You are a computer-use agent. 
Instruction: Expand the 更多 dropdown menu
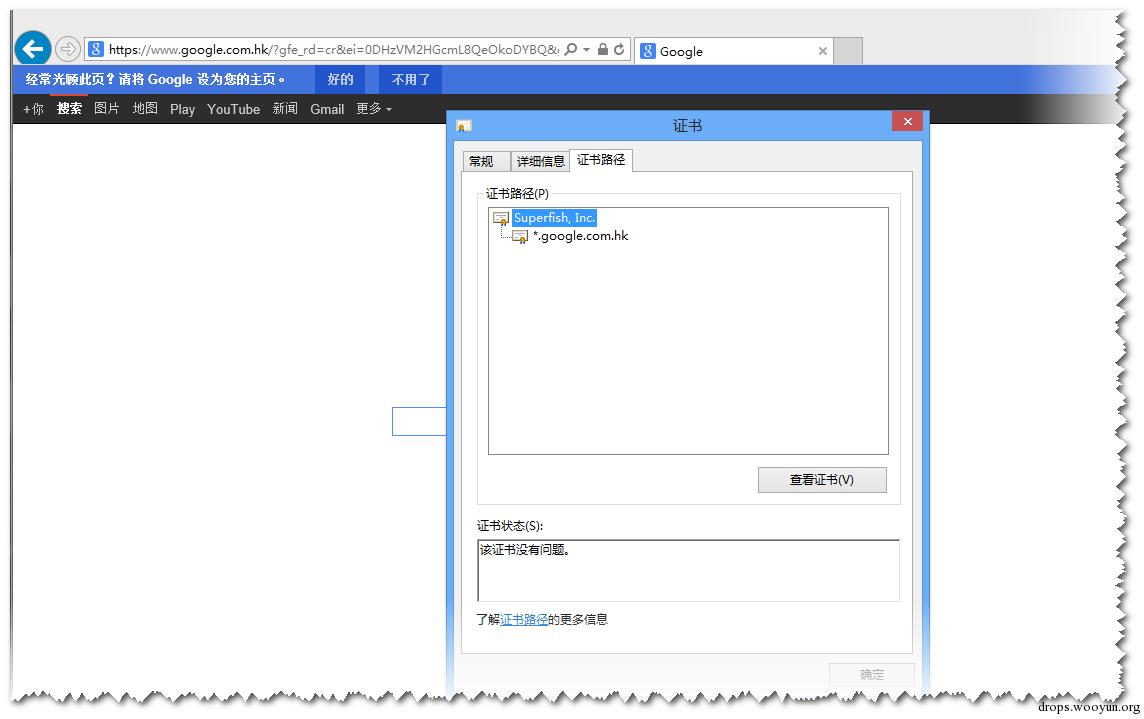click(x=374, y=108)
